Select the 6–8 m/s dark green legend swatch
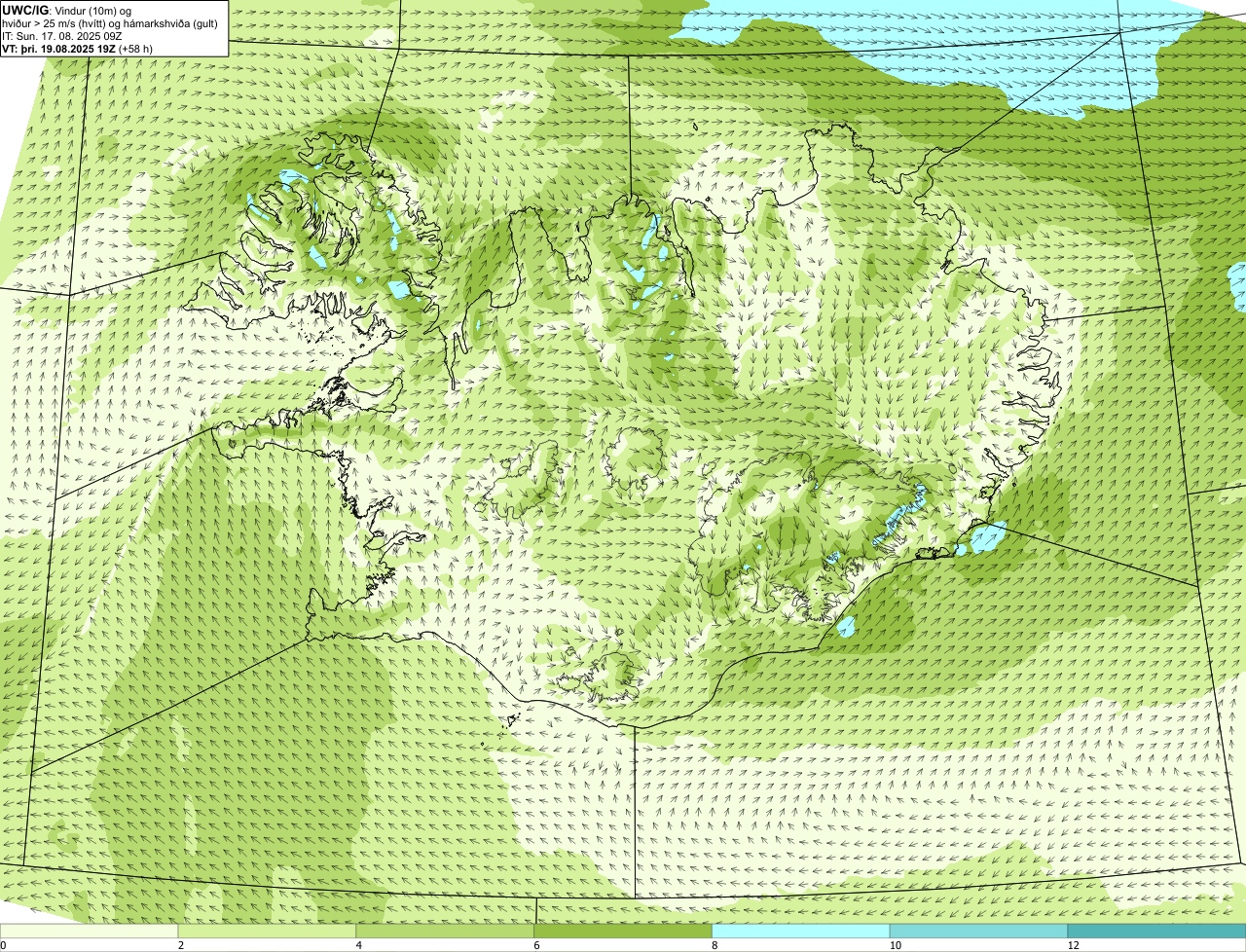Image resolution: width=1246 pixels, height=952 pixels. pos(623,932)
